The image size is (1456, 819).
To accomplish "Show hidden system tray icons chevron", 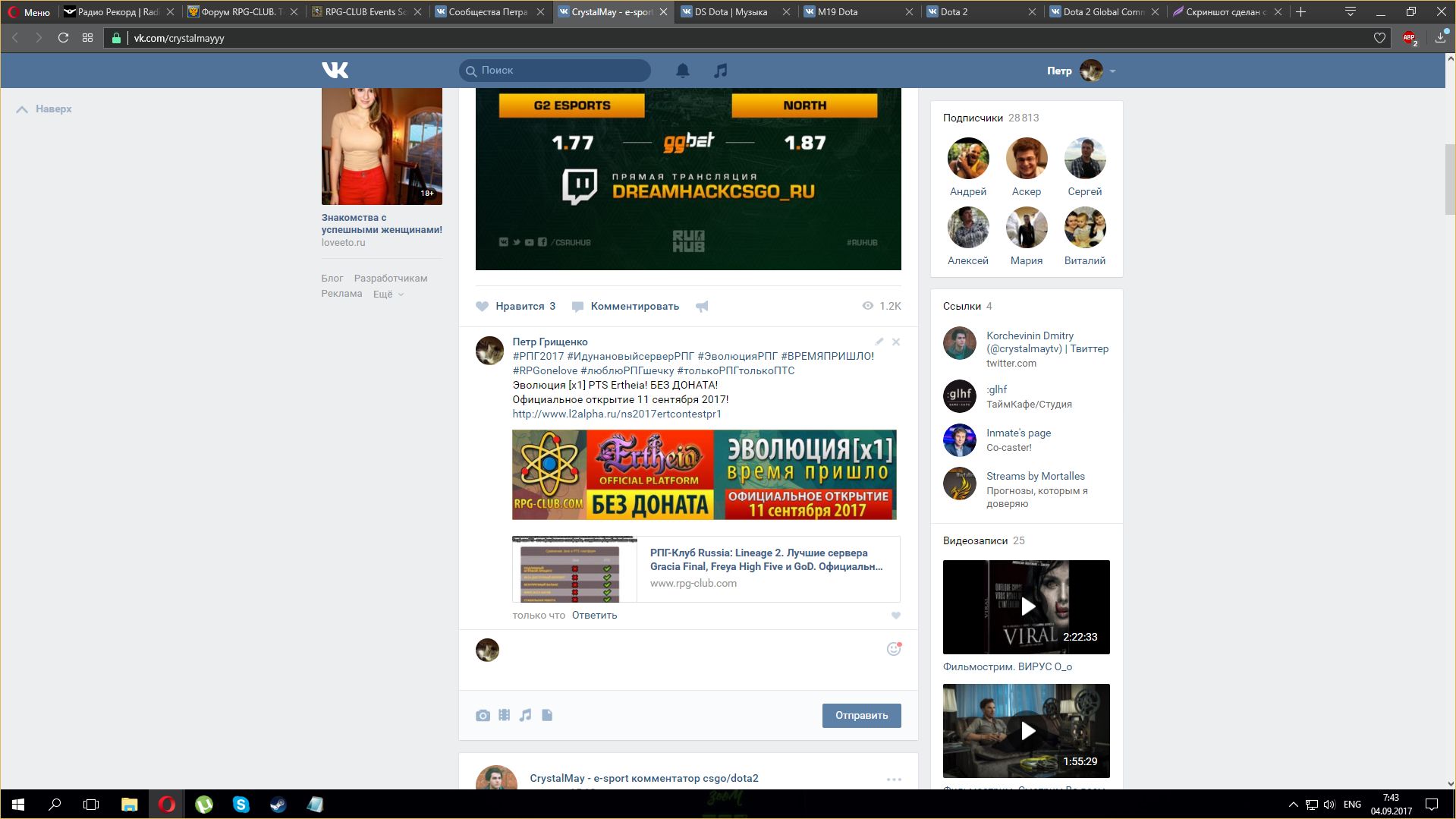I will tap(1292, 805).
